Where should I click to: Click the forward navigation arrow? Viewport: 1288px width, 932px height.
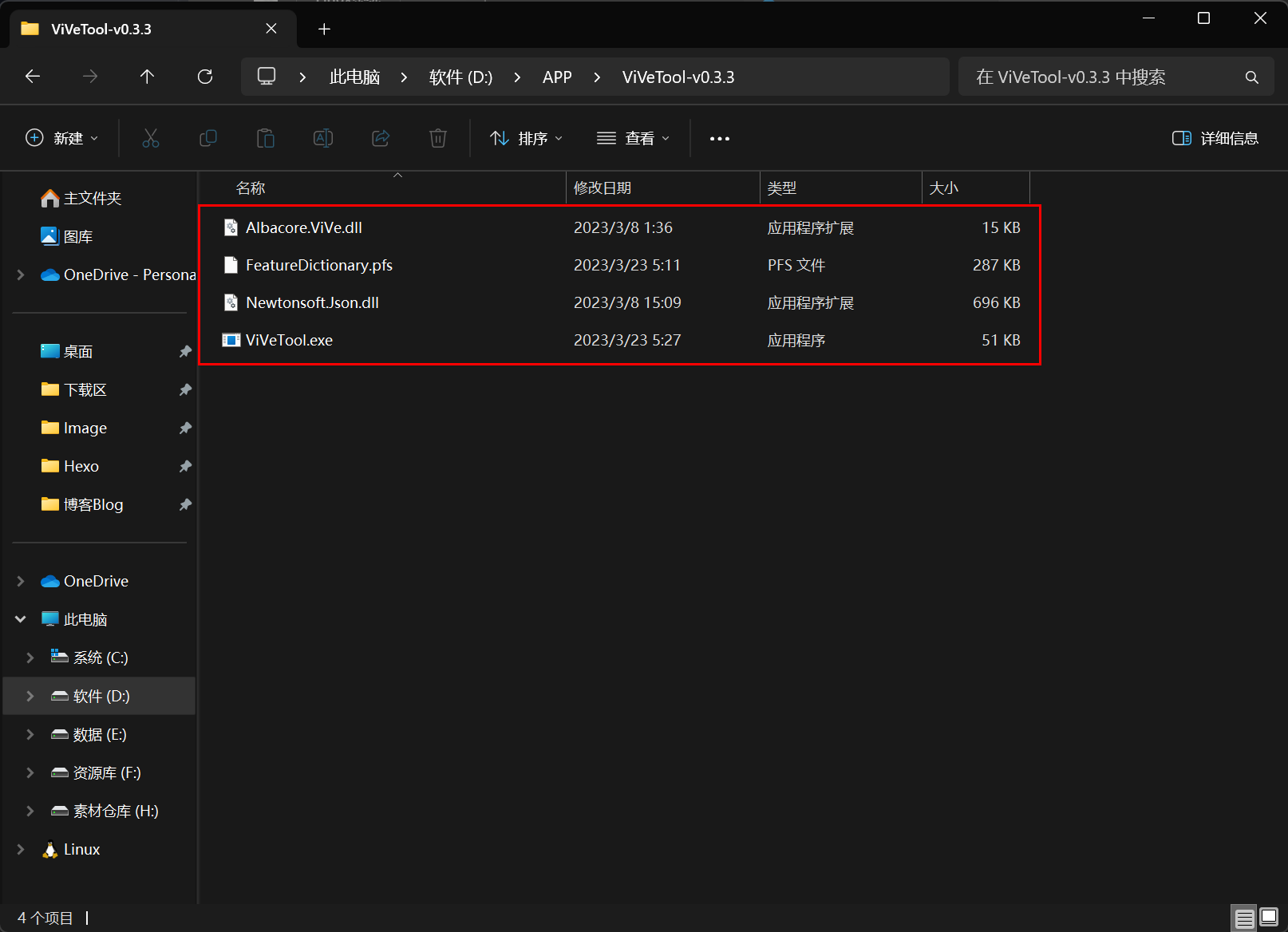click(x=90, y=77)
